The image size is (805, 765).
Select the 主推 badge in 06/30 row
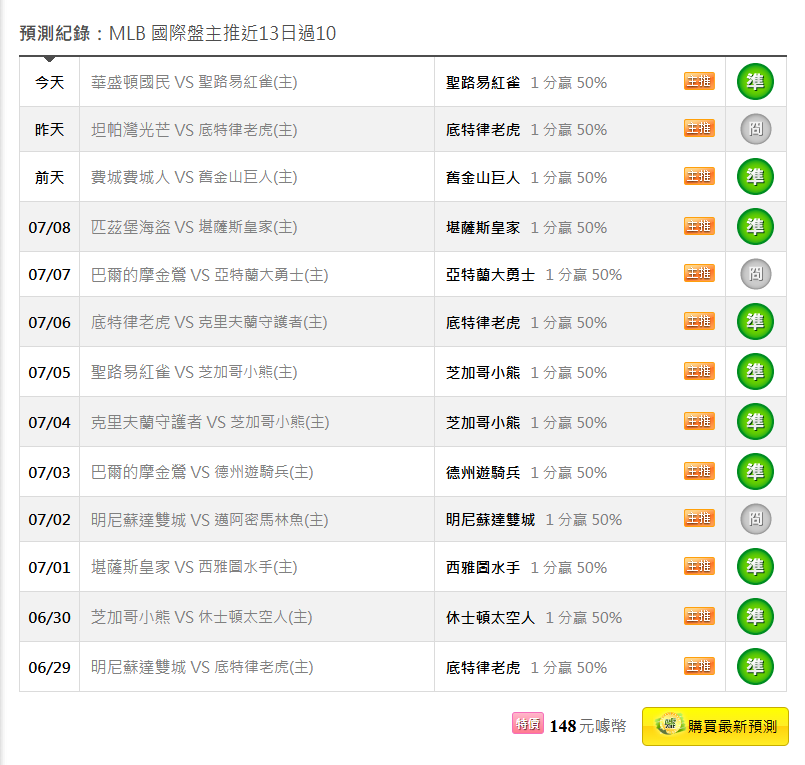coord(699,616)
